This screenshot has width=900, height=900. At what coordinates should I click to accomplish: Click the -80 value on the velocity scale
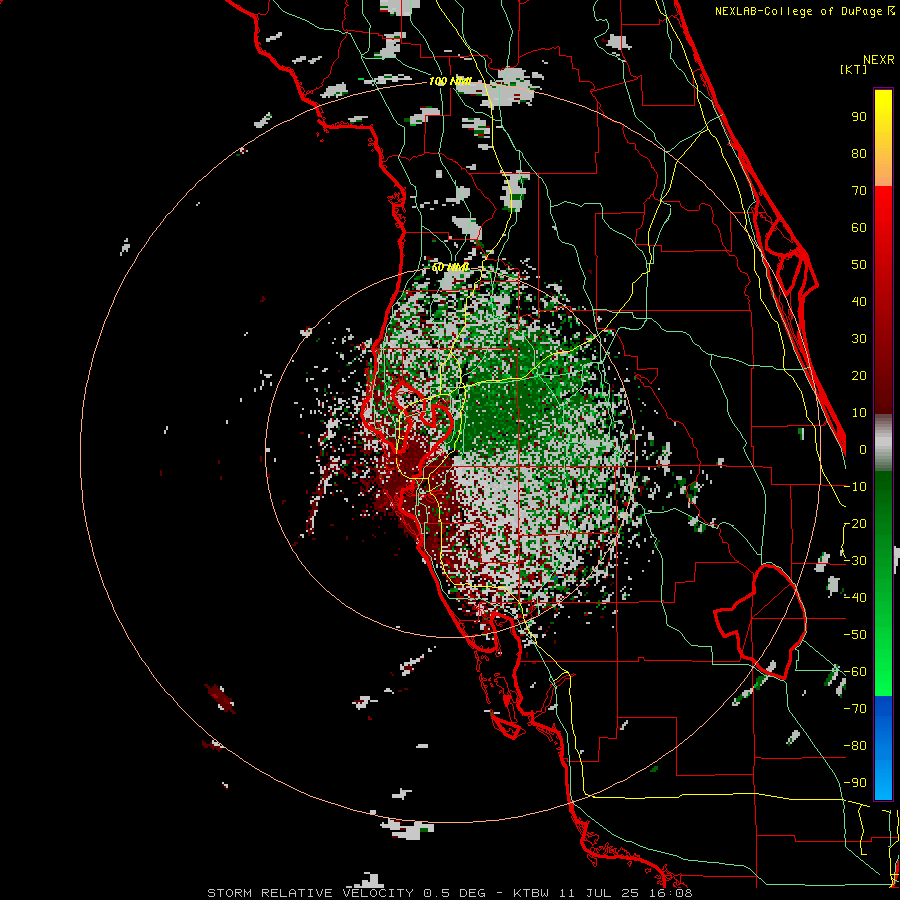point(855,746)
